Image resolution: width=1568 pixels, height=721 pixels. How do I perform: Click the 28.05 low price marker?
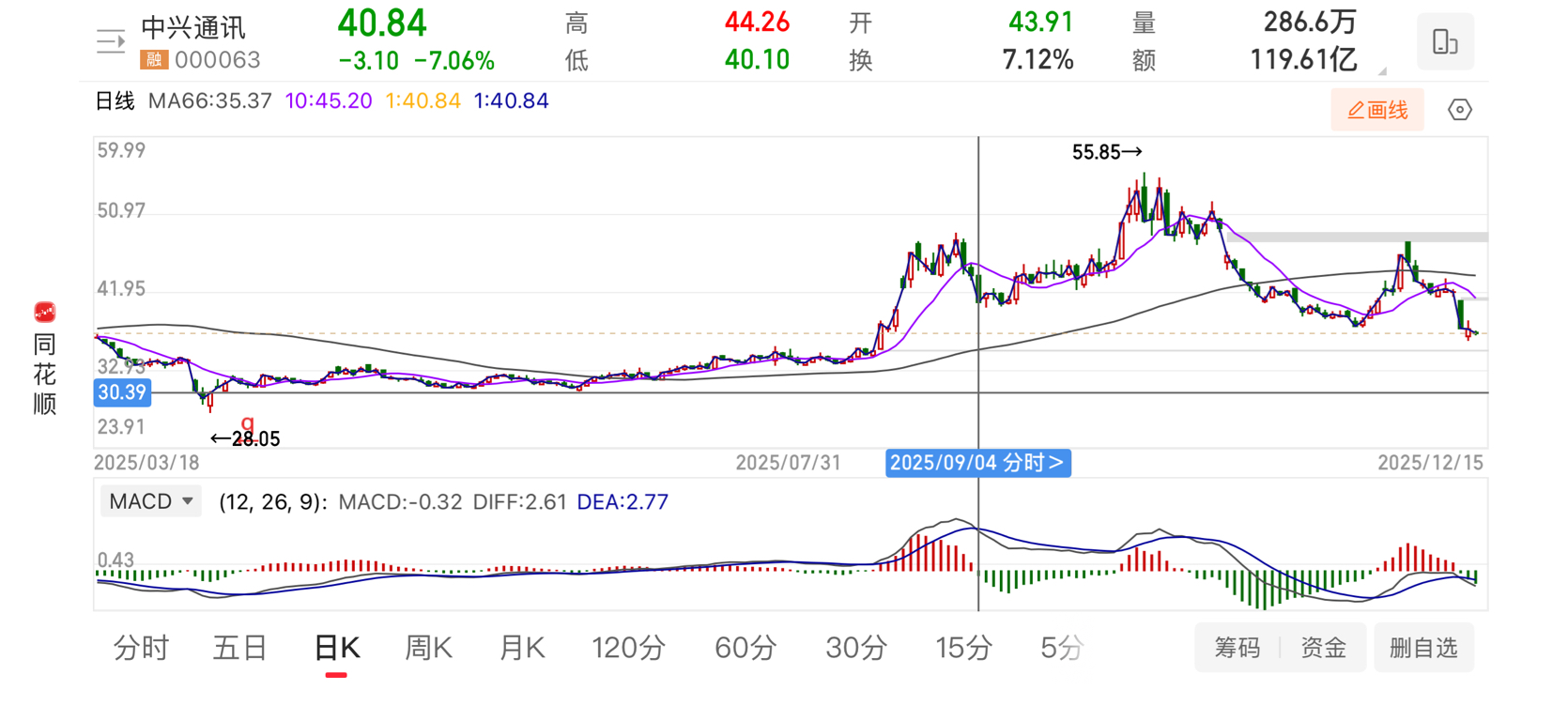pos(245,439)
